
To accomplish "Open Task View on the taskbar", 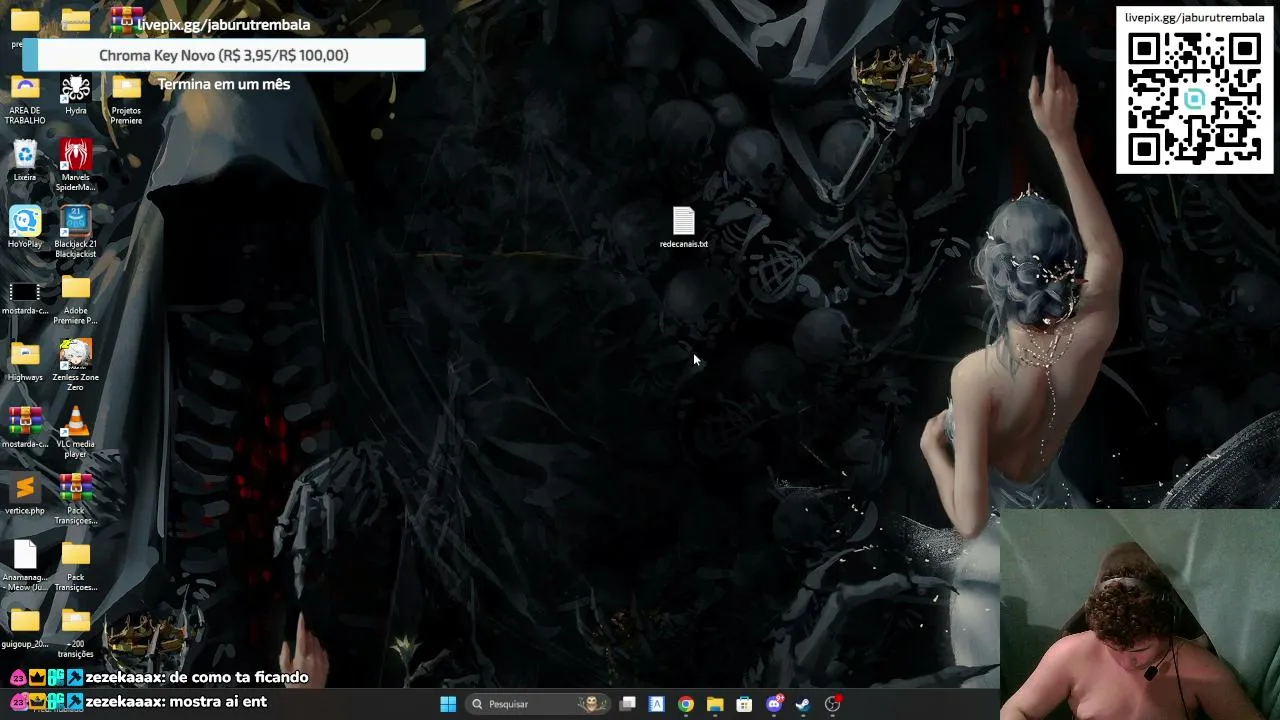I will (628, 704).
